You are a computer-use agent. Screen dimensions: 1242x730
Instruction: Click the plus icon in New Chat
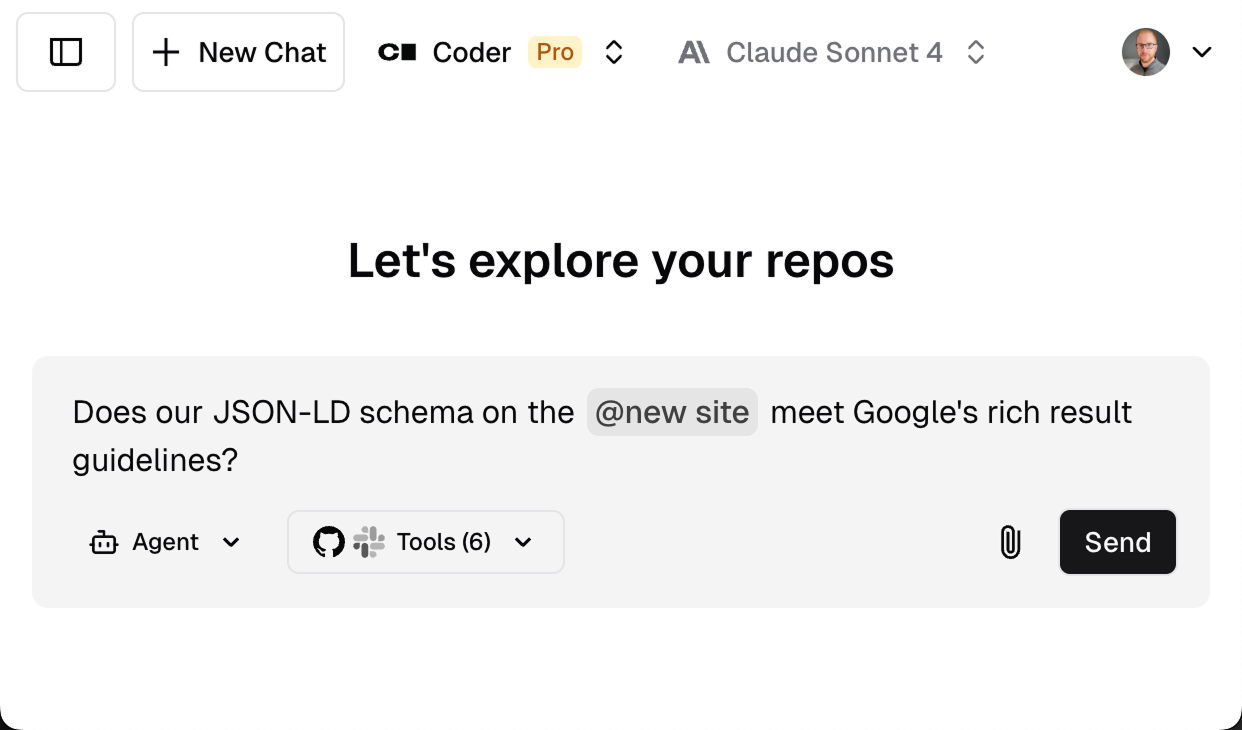coord(166,52)
